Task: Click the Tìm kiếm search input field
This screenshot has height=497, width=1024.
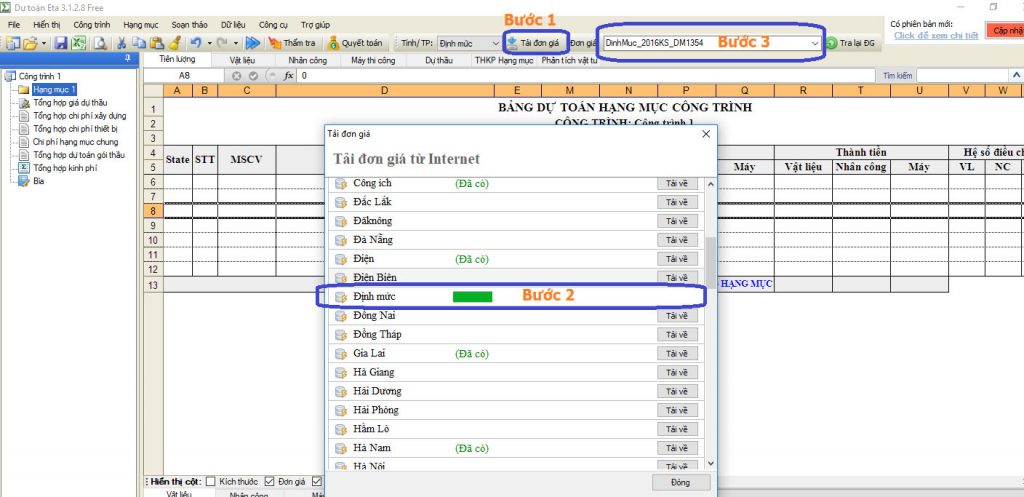Action: (961, 76)
